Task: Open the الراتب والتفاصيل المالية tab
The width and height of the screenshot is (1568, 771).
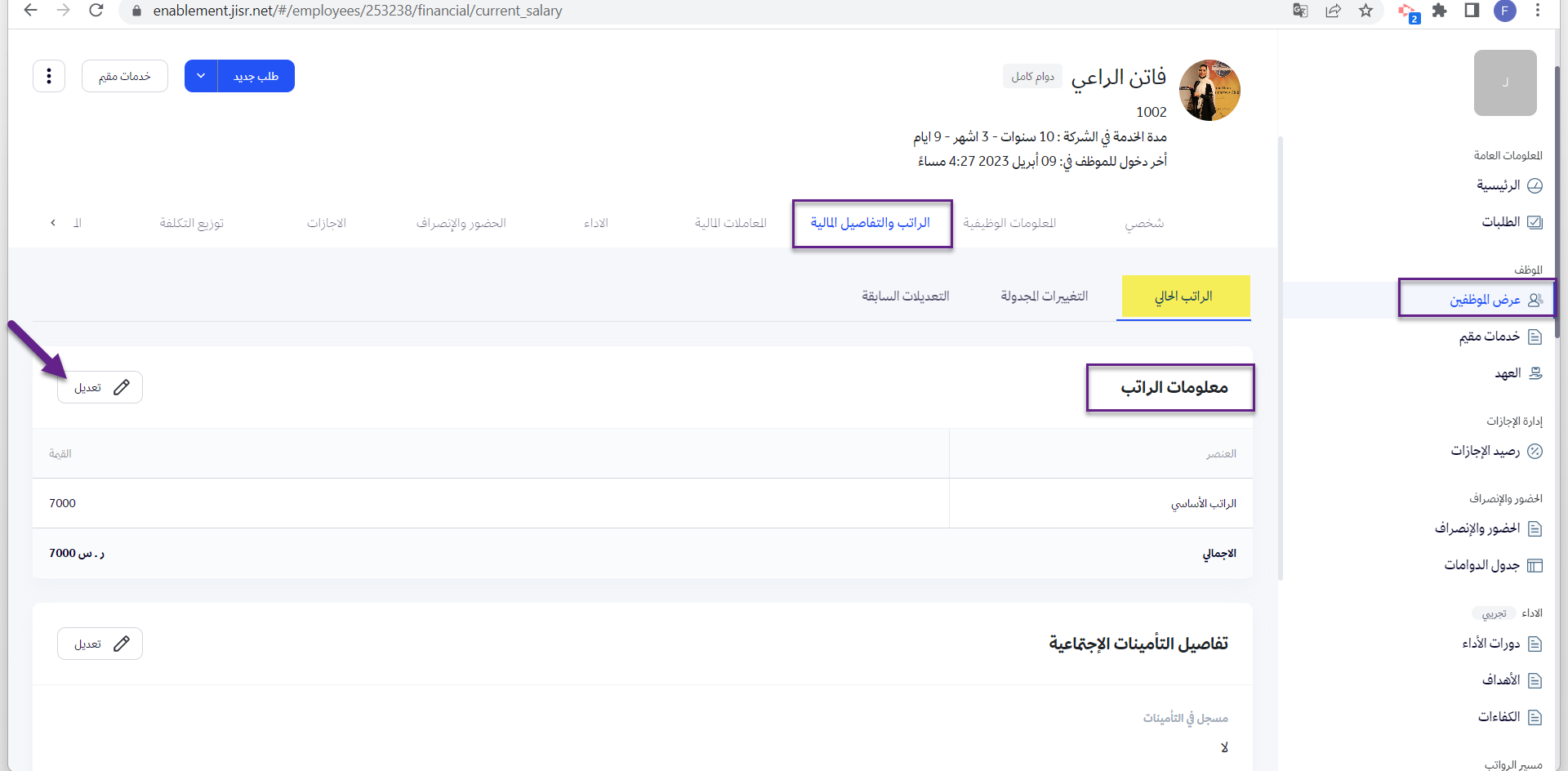Action: pyautogui.click(x=871, y=223)
